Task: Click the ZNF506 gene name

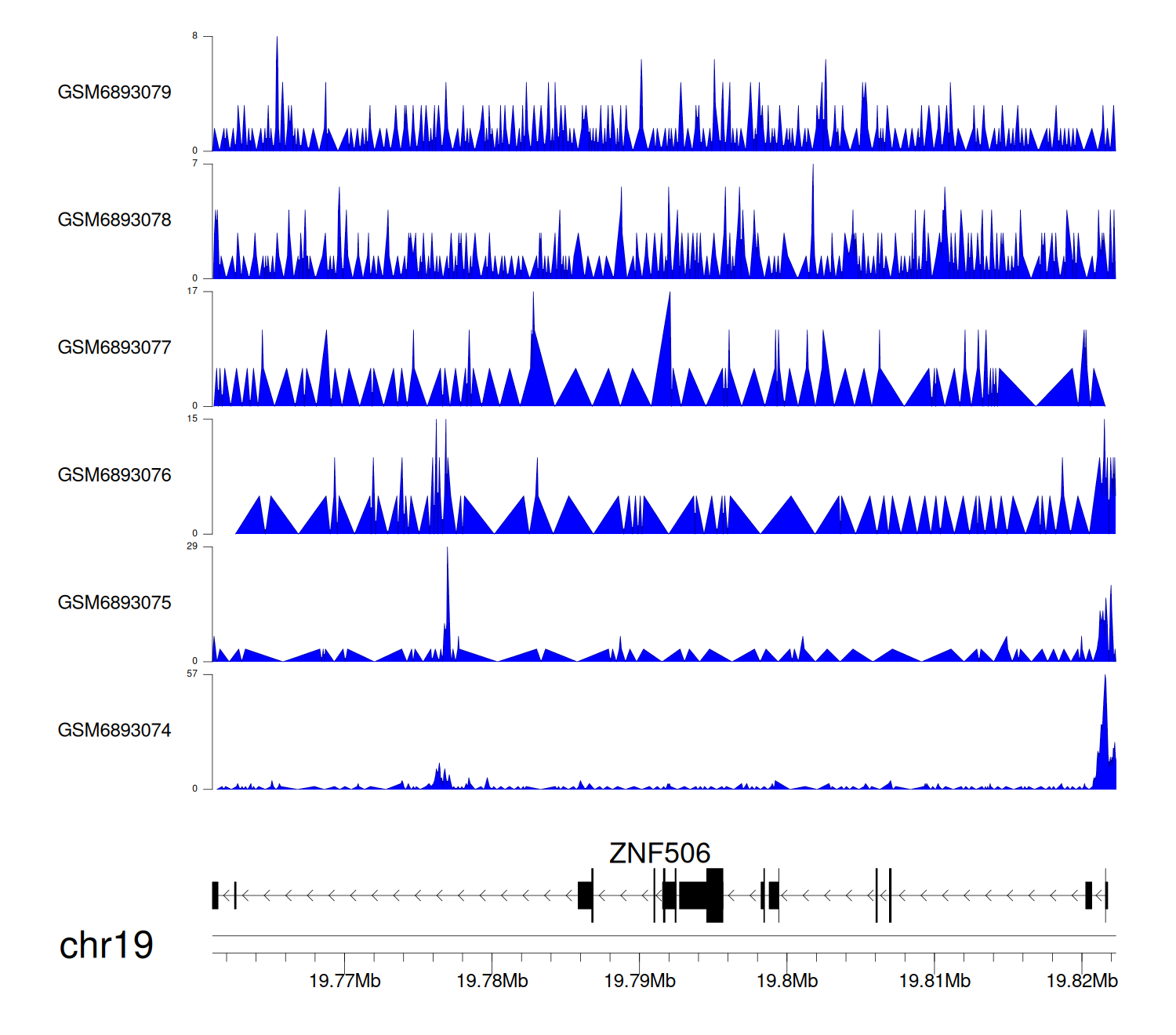Action: coord(659,853)
